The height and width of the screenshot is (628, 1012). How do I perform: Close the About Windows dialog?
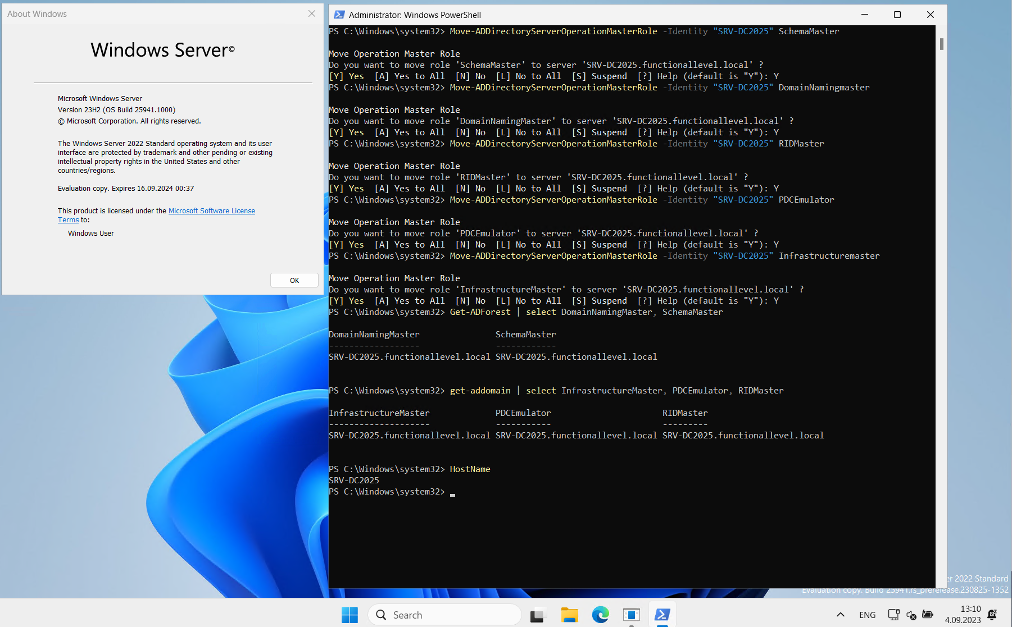point(311,13)
